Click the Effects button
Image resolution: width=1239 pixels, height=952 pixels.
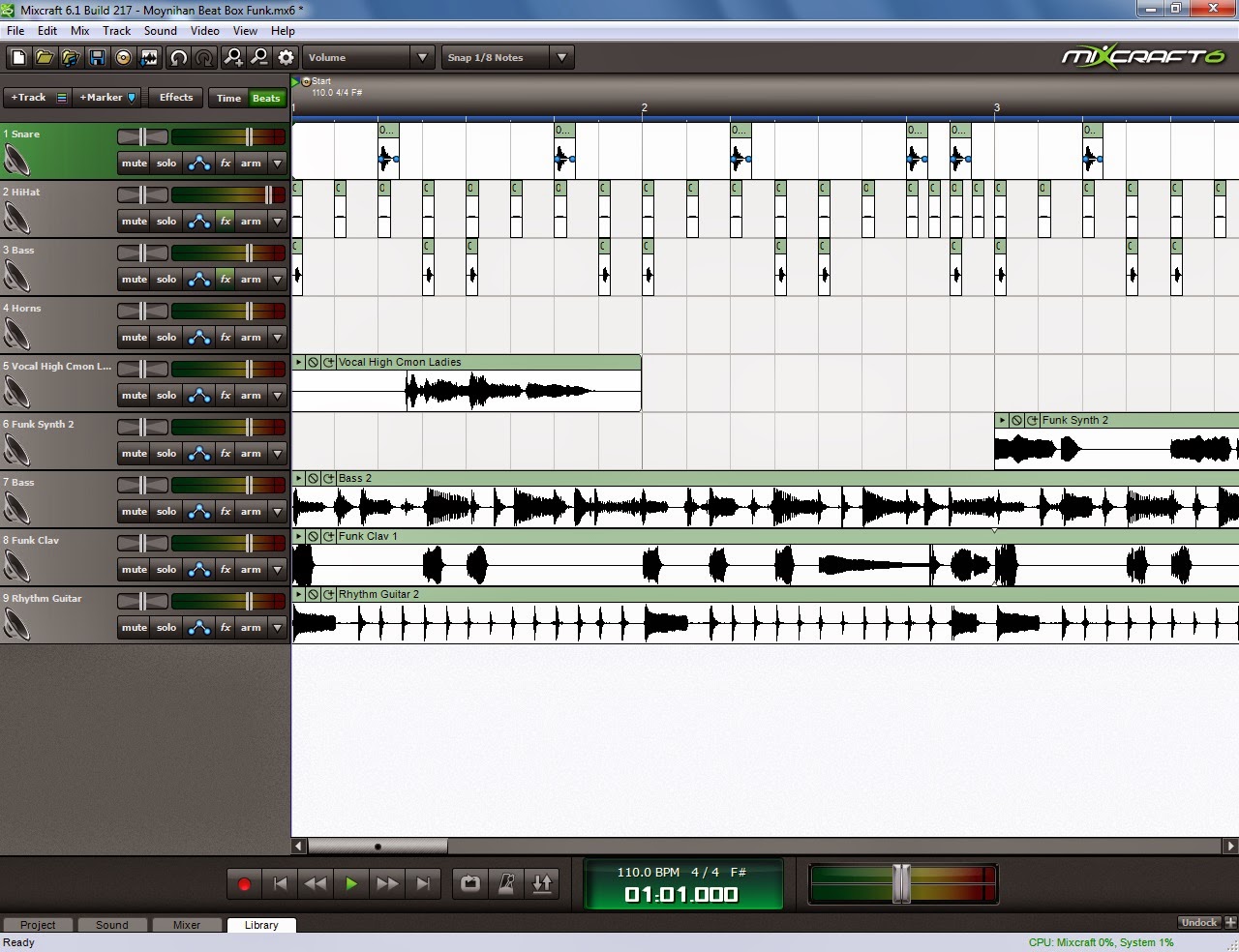click(176, 98)
